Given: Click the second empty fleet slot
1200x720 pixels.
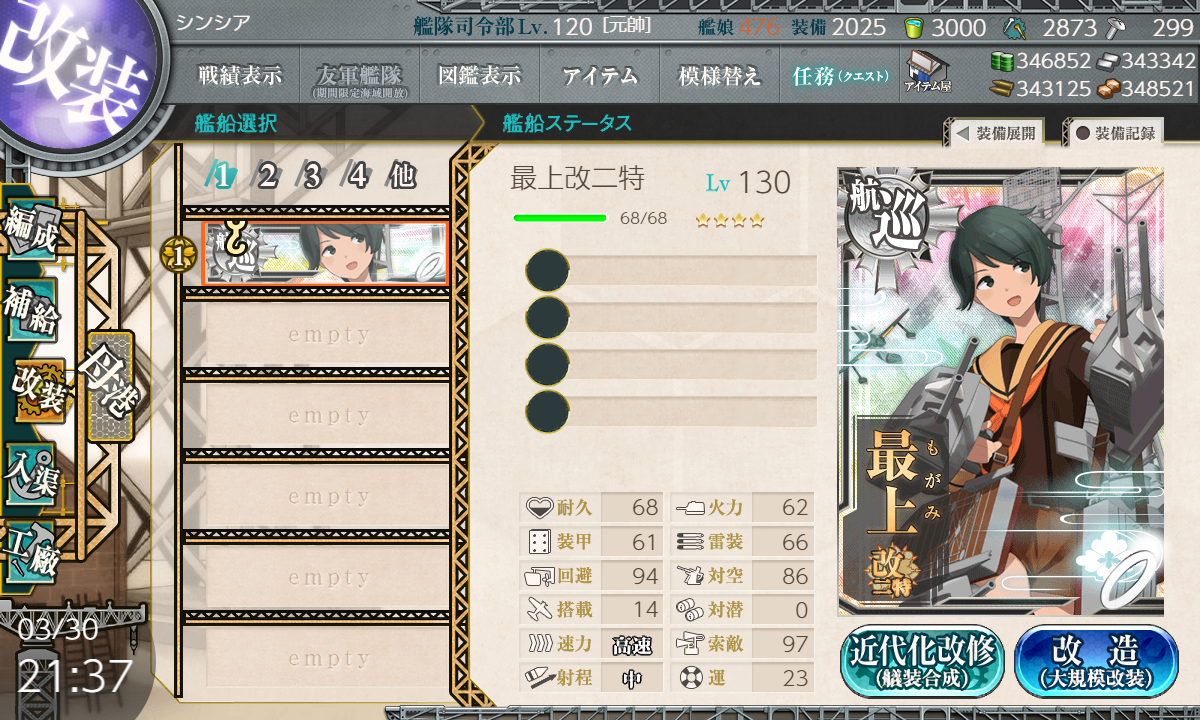Looking at the screenshot, I should [316, 416].
